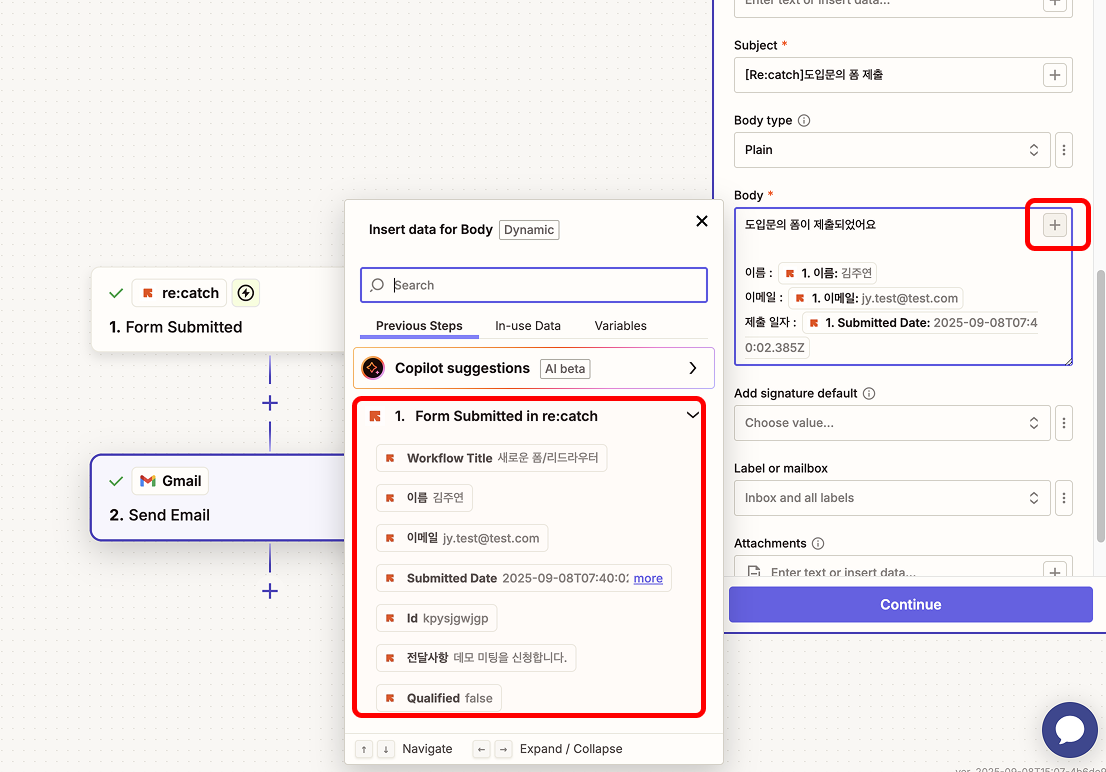Add step between Form Submitted and Gmail
This screenshot has height=772, width=1106.
[x=269, y=403]
